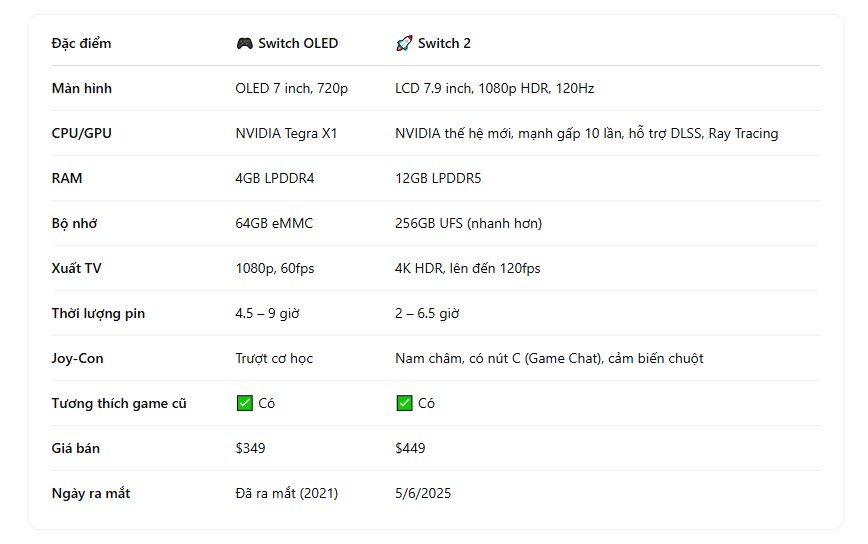Click the NVIDIA Tegra X1 cell

pos(286,134)
